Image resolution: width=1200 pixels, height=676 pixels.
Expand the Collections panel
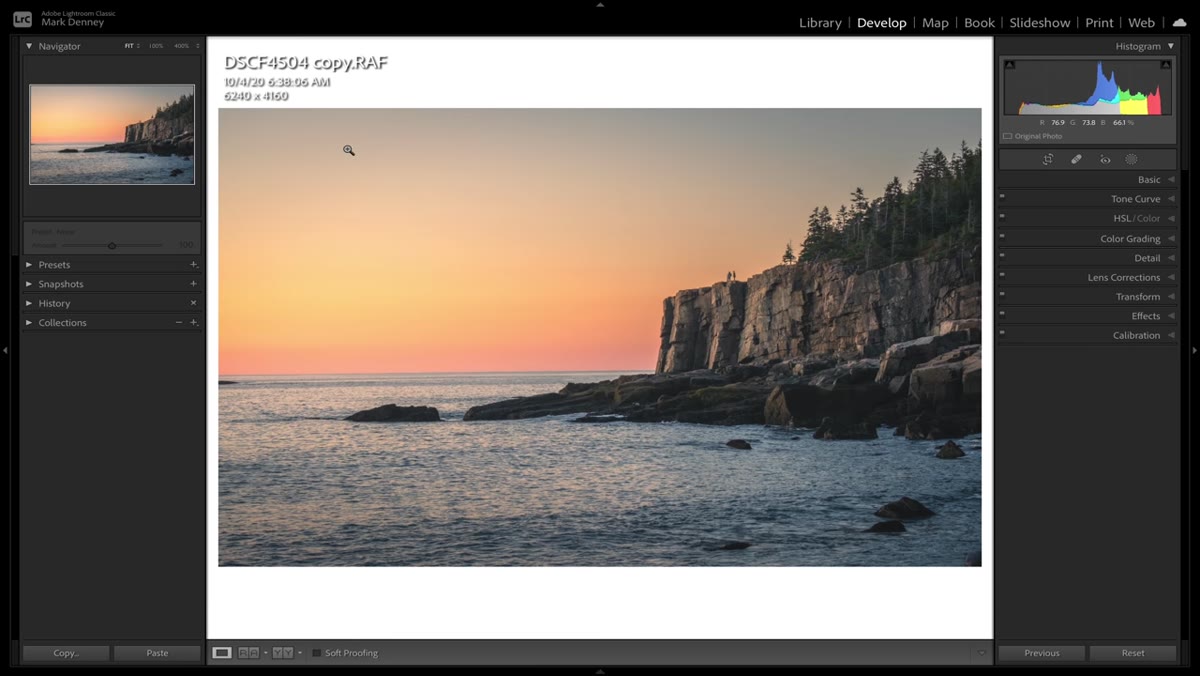click(29, 322)
